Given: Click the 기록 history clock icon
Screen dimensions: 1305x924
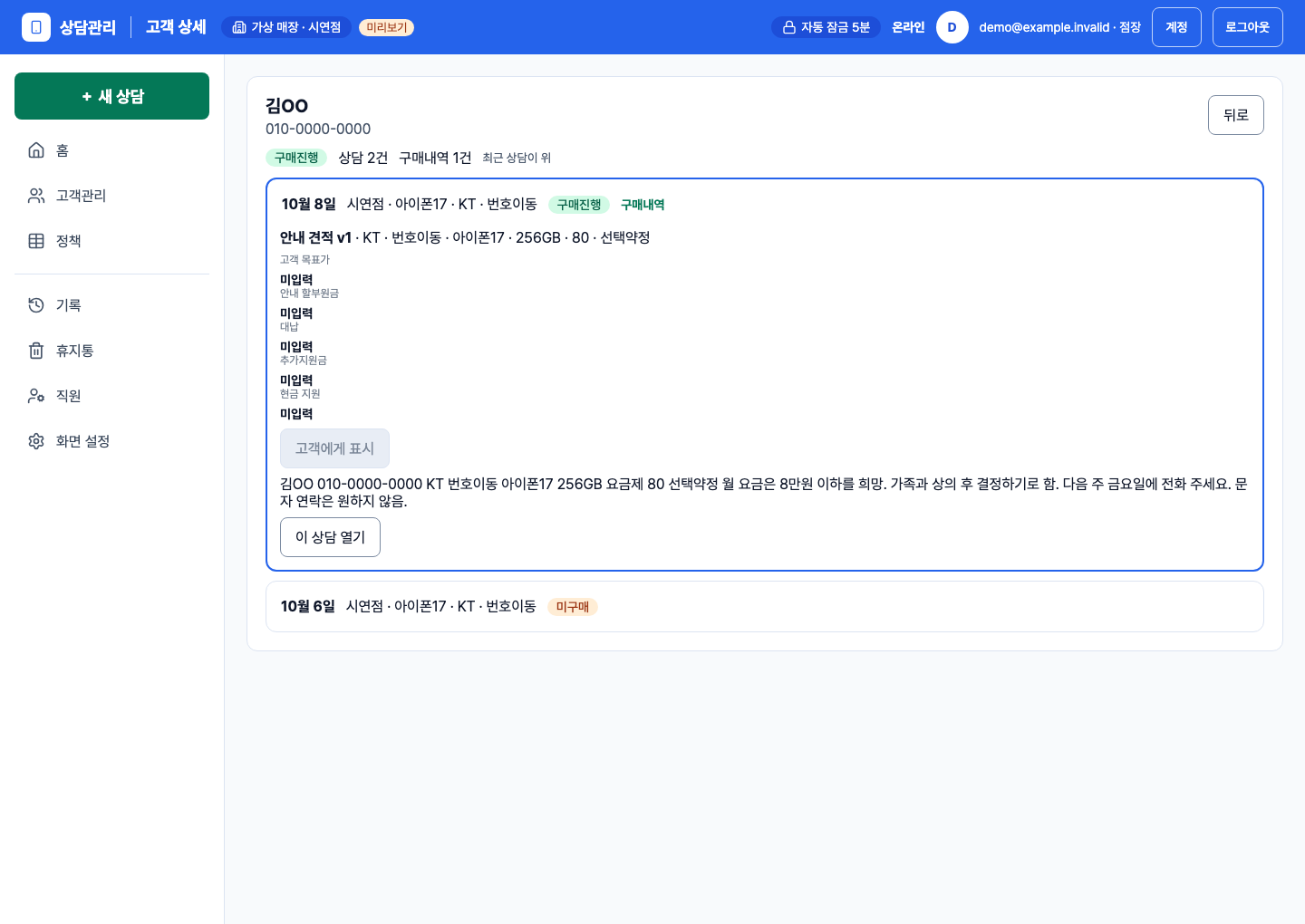Looking at the screenshot, I should (x=36, y=305).
